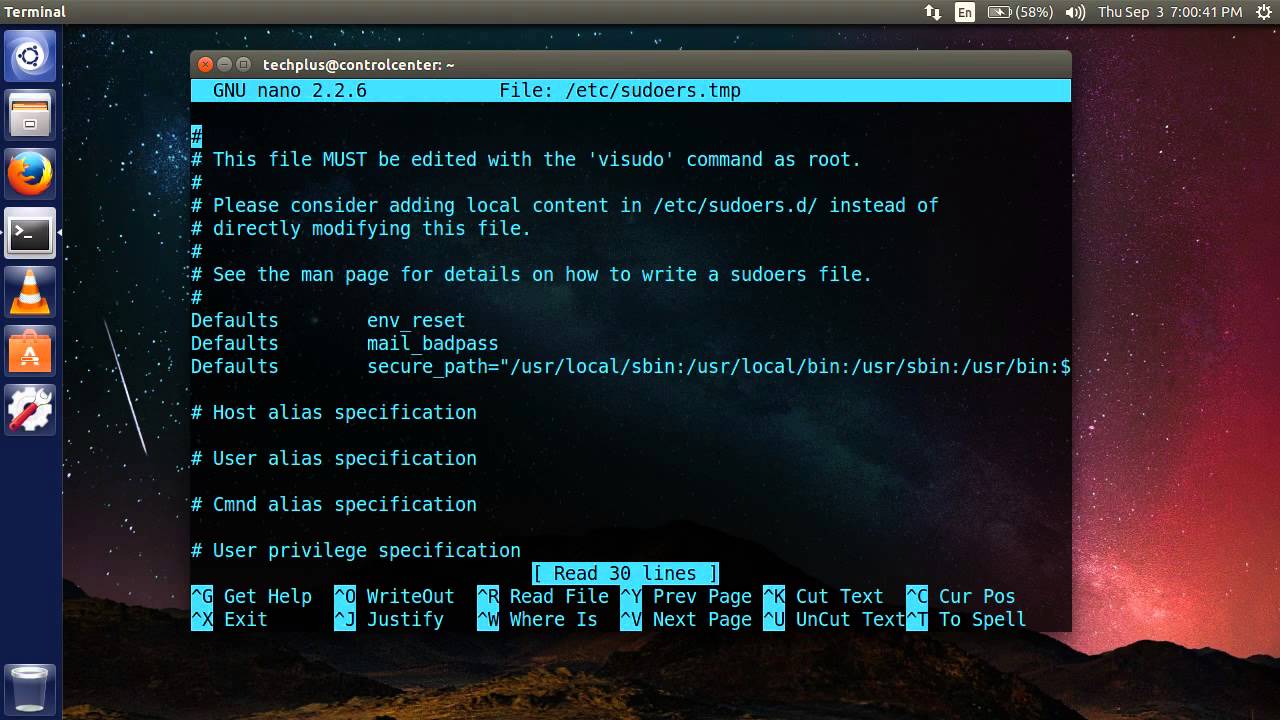Click 'directly modifying this file.' line
The image size is (1280, 720).
pos(361,229)
